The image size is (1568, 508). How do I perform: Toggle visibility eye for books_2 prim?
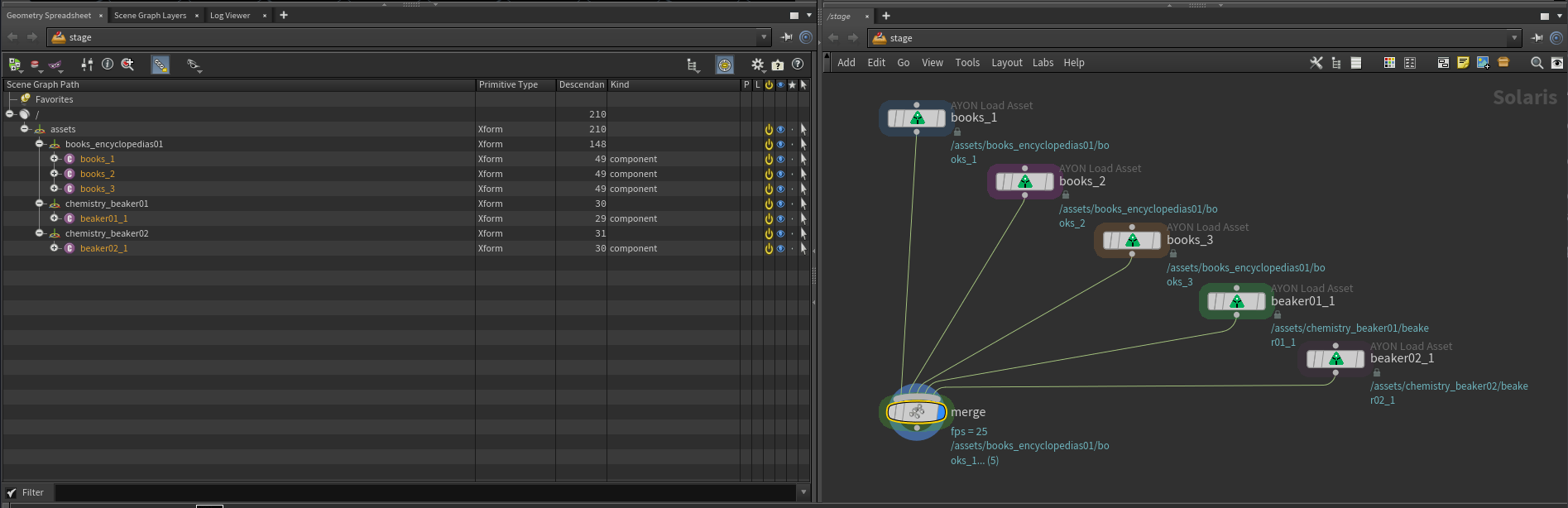pyautogui.click(x=780, y=175)
